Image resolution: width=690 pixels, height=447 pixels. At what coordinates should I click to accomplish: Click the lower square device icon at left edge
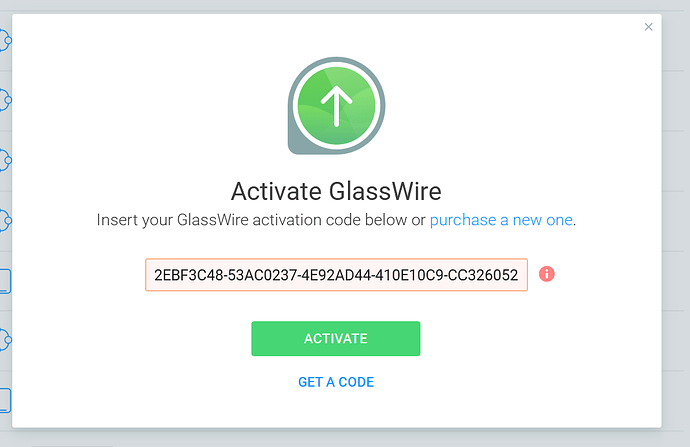(4, 400)
